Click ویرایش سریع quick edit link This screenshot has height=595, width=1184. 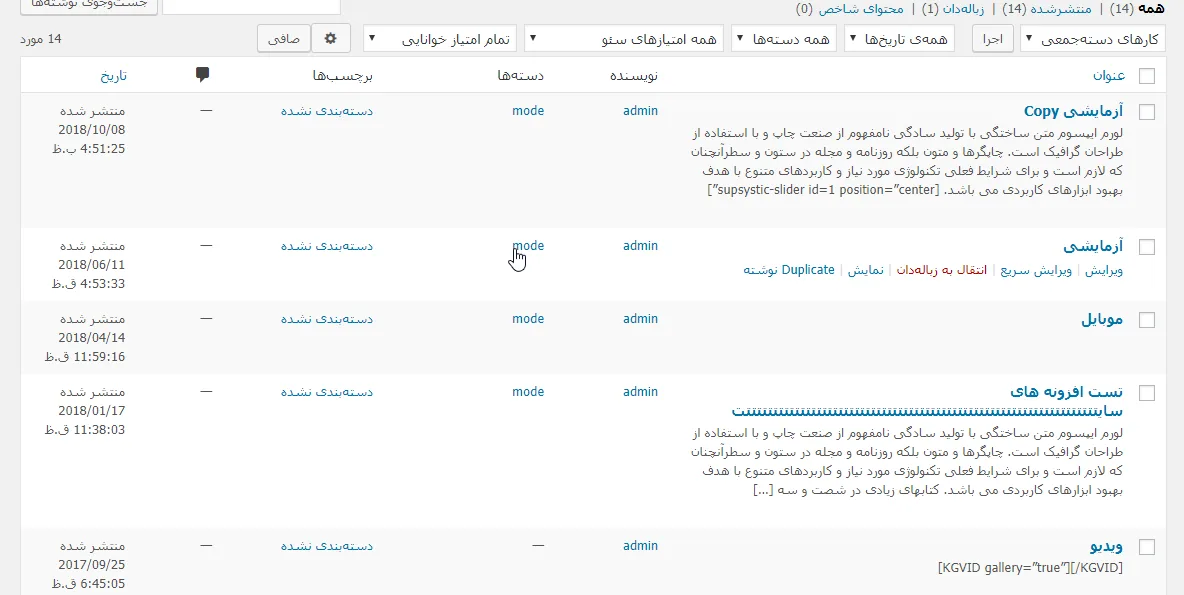pyautogui.click(x=1036, y=270)
